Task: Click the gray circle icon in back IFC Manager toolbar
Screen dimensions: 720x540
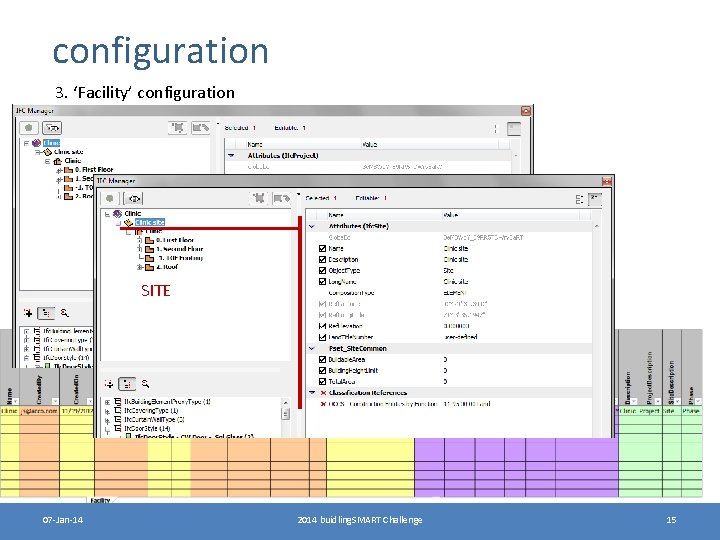Action: pyautogui.click(x=29, y=128)
